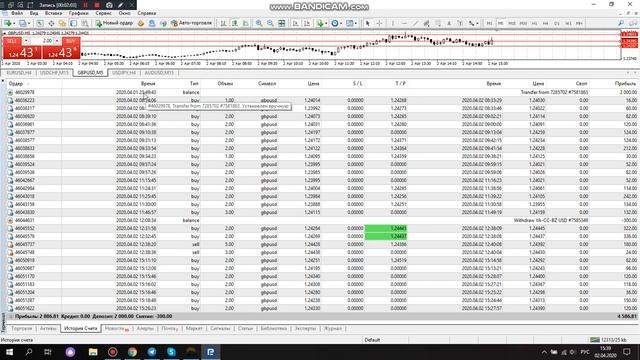Toggle Auto-trading on or off
640x360 pixels.
[191, 23]
